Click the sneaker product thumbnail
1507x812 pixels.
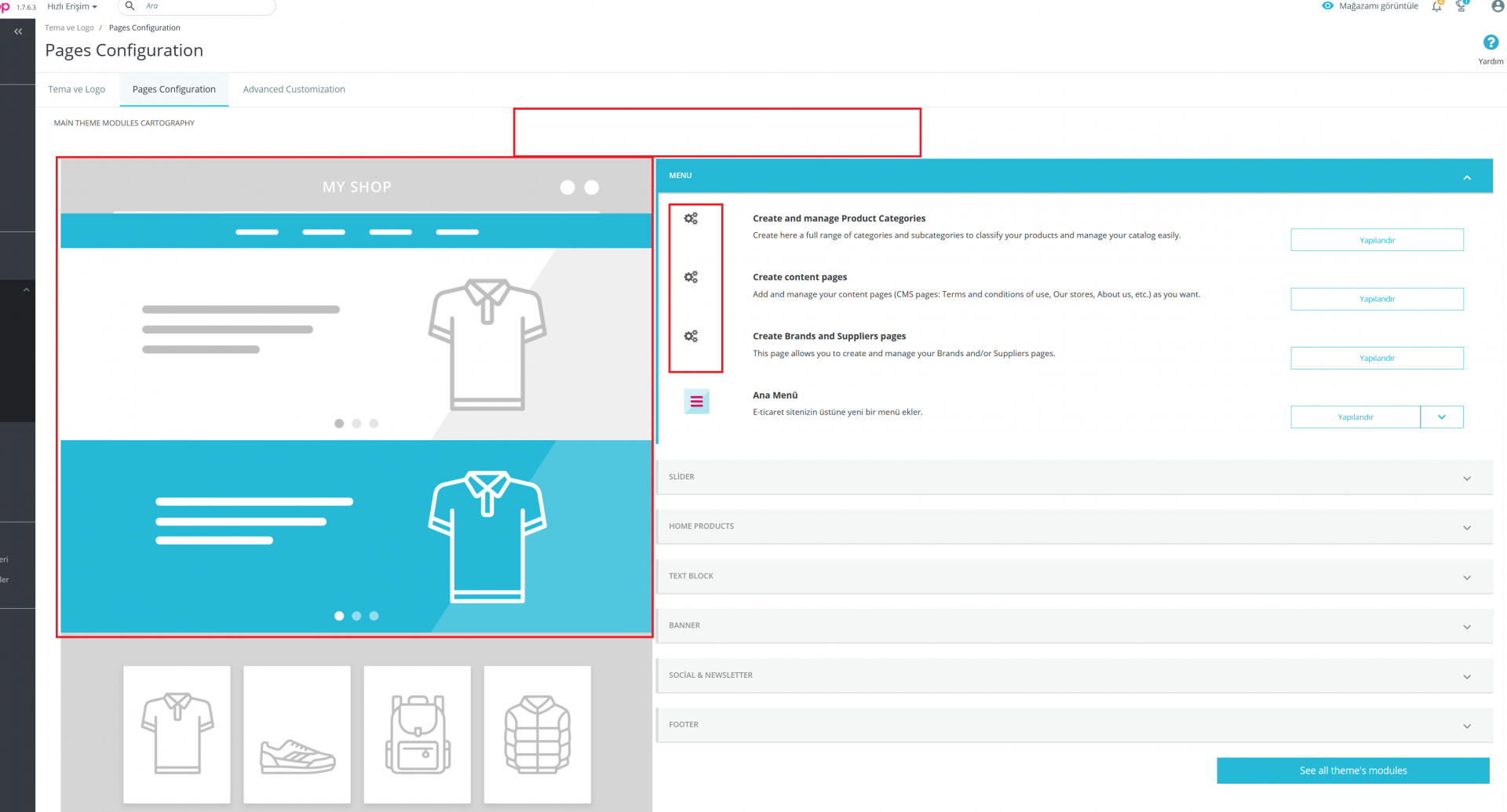click(x=297, y=734)
